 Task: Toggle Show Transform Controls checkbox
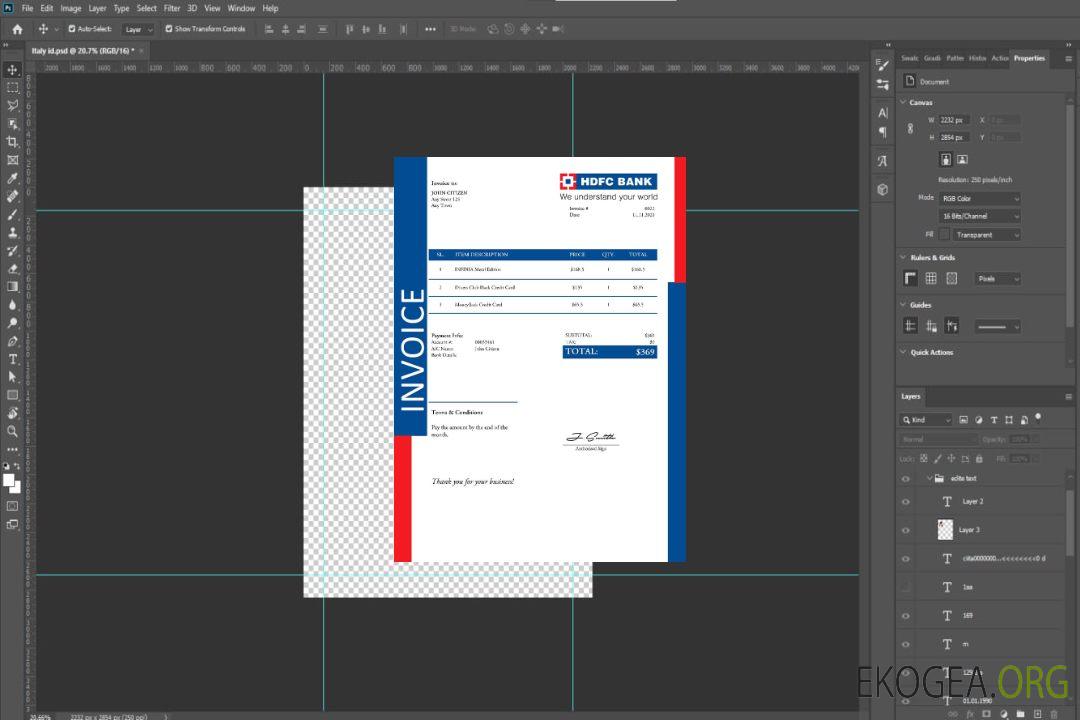click(x=169, y=29)
